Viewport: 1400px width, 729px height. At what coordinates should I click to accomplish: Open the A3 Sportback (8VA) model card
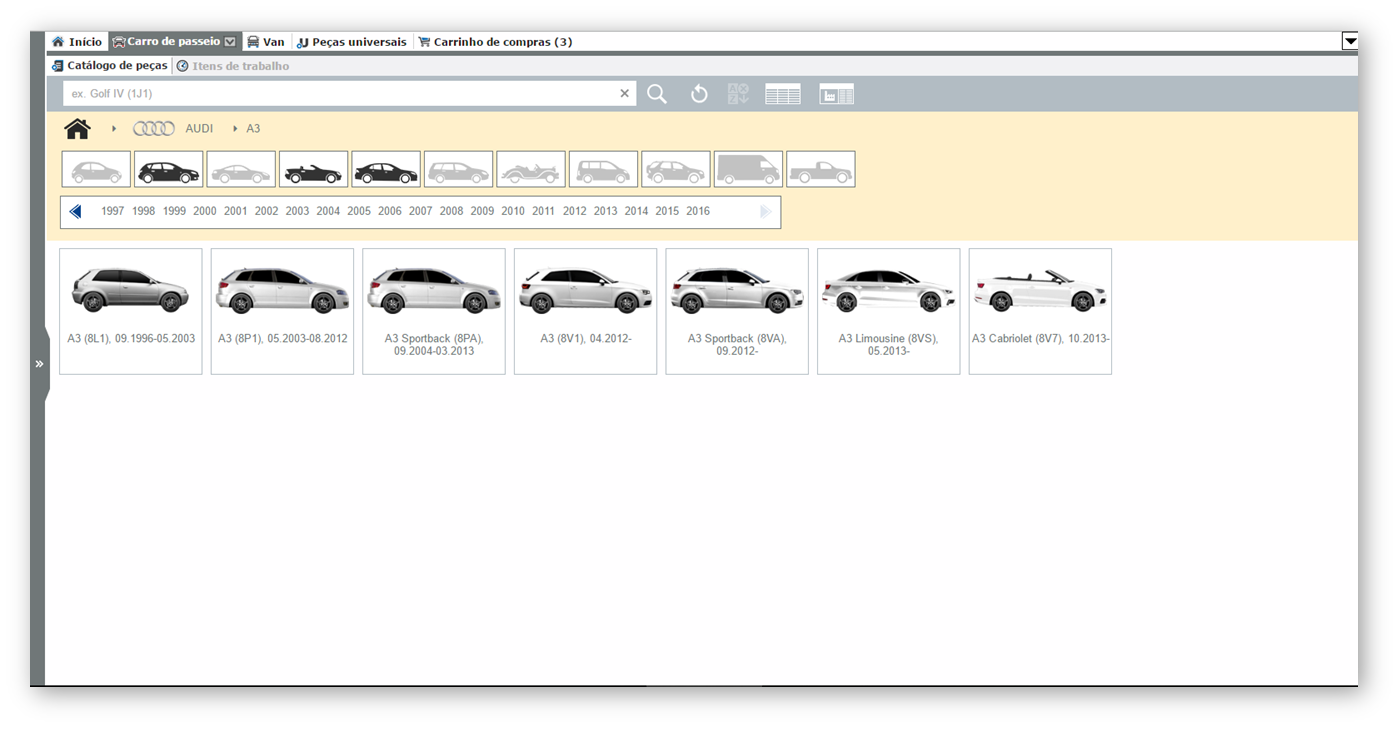(x=737, y=312)
